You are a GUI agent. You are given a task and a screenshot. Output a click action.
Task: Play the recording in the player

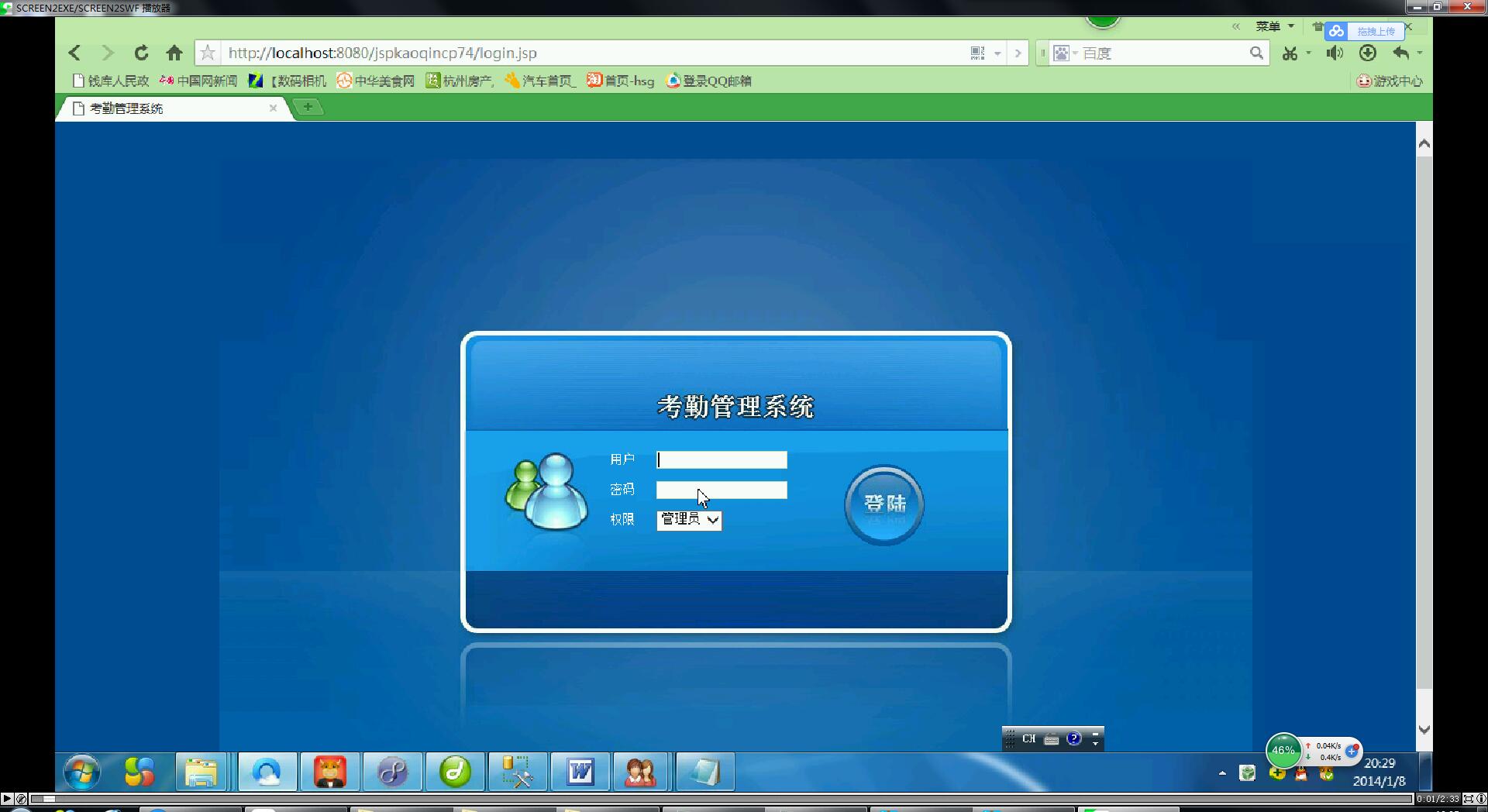click(x=7, y=798)
